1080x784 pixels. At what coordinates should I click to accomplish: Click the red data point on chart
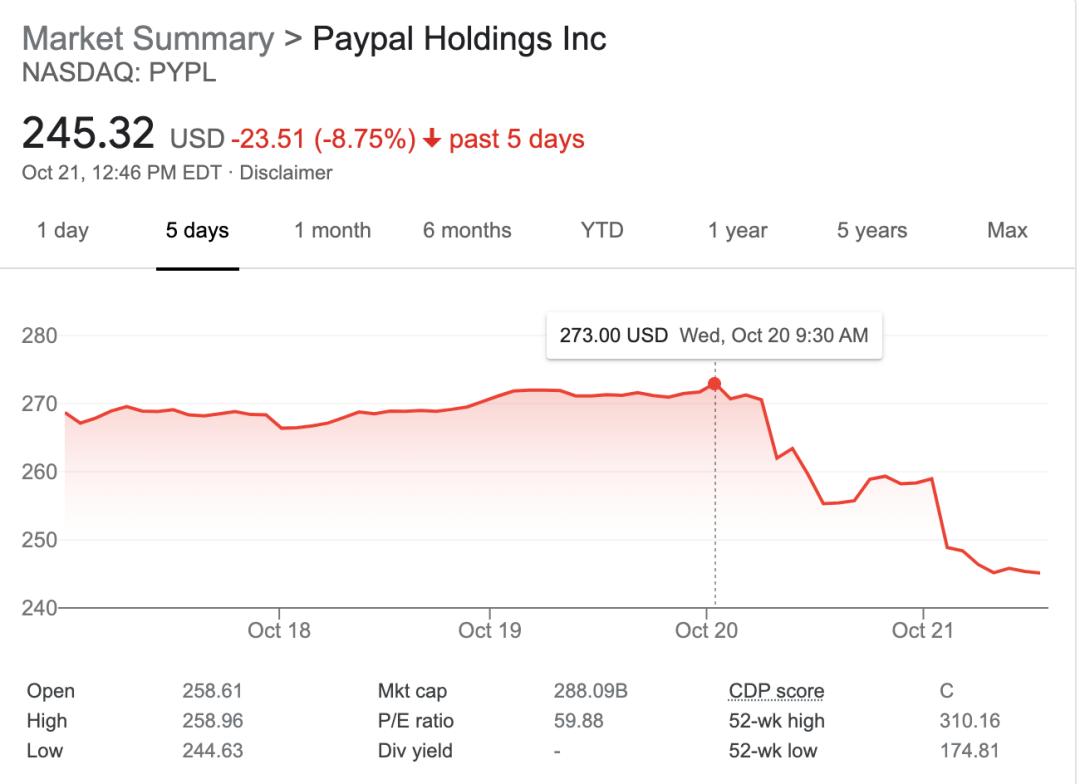click(x=714, y=384)
